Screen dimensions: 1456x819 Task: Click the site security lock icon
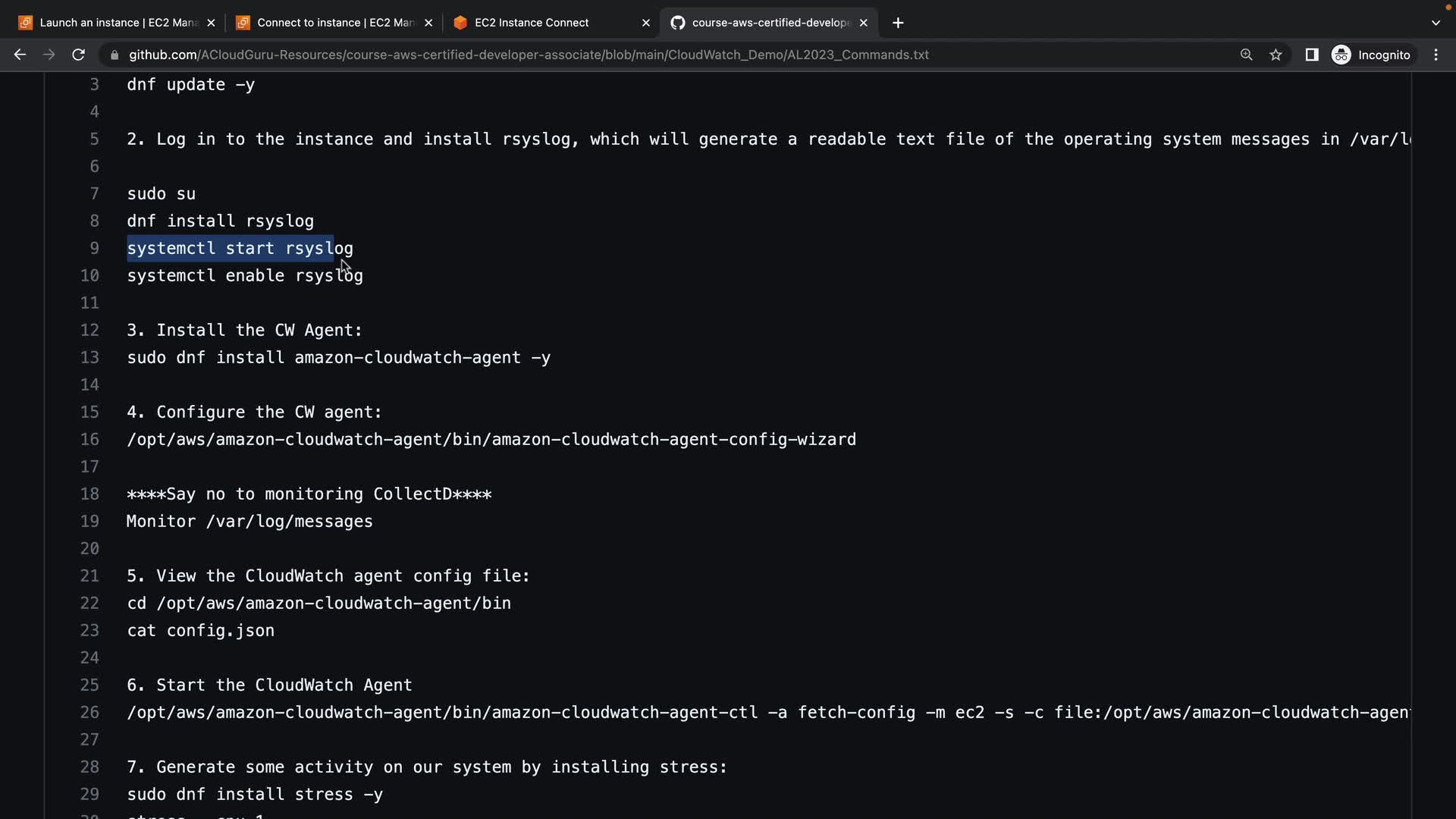(x=115, y=55)
